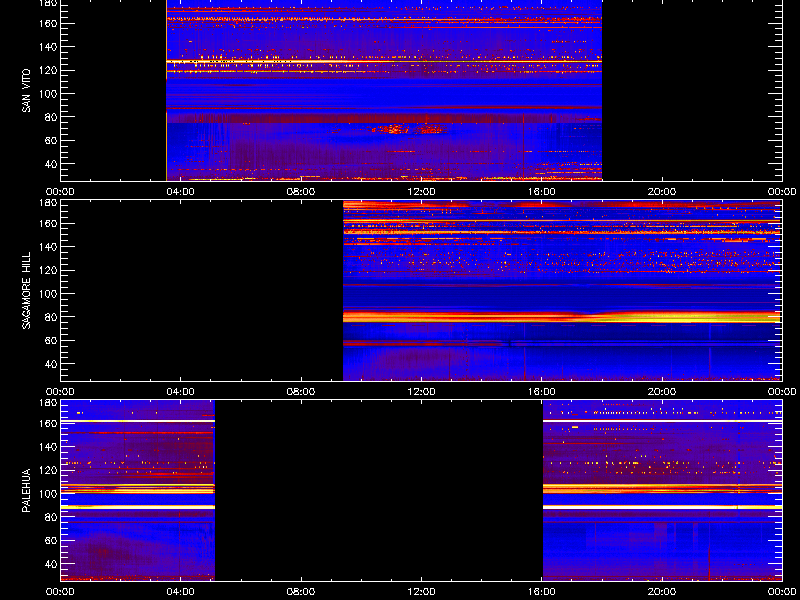Click the 08:00 label under Sagamore Hill plot
This screenshot has width=800, height=600.
pyautogui.click(x=301, y=392)
